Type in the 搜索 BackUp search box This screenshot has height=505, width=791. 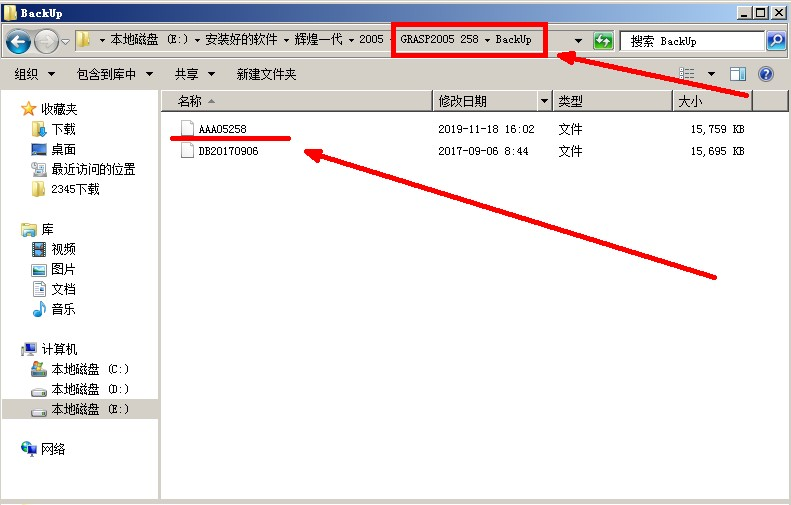[x=692, y=41]
